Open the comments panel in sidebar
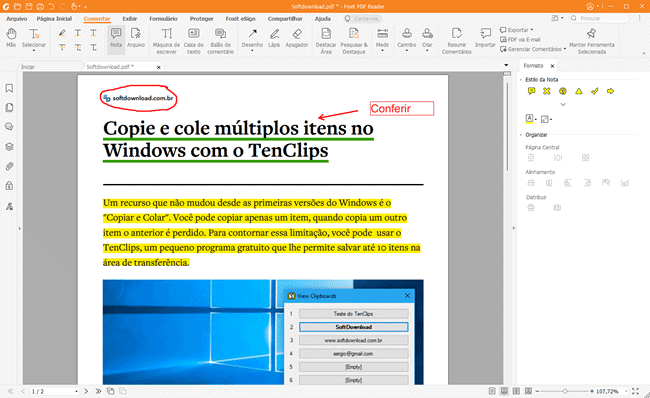650x398 pixels. click(x=9, y=127)
